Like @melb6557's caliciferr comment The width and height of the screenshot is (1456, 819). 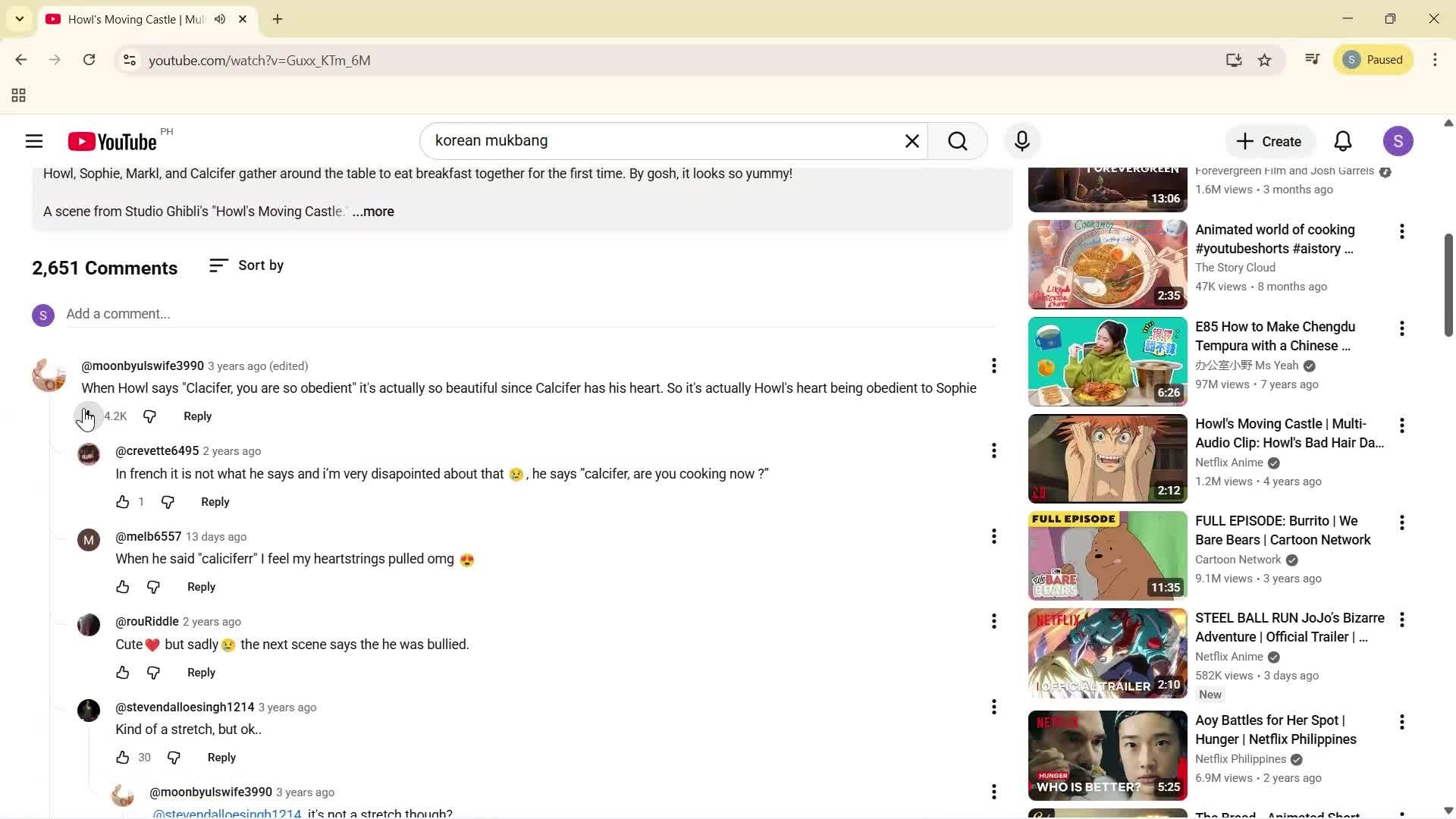[122, 586]
